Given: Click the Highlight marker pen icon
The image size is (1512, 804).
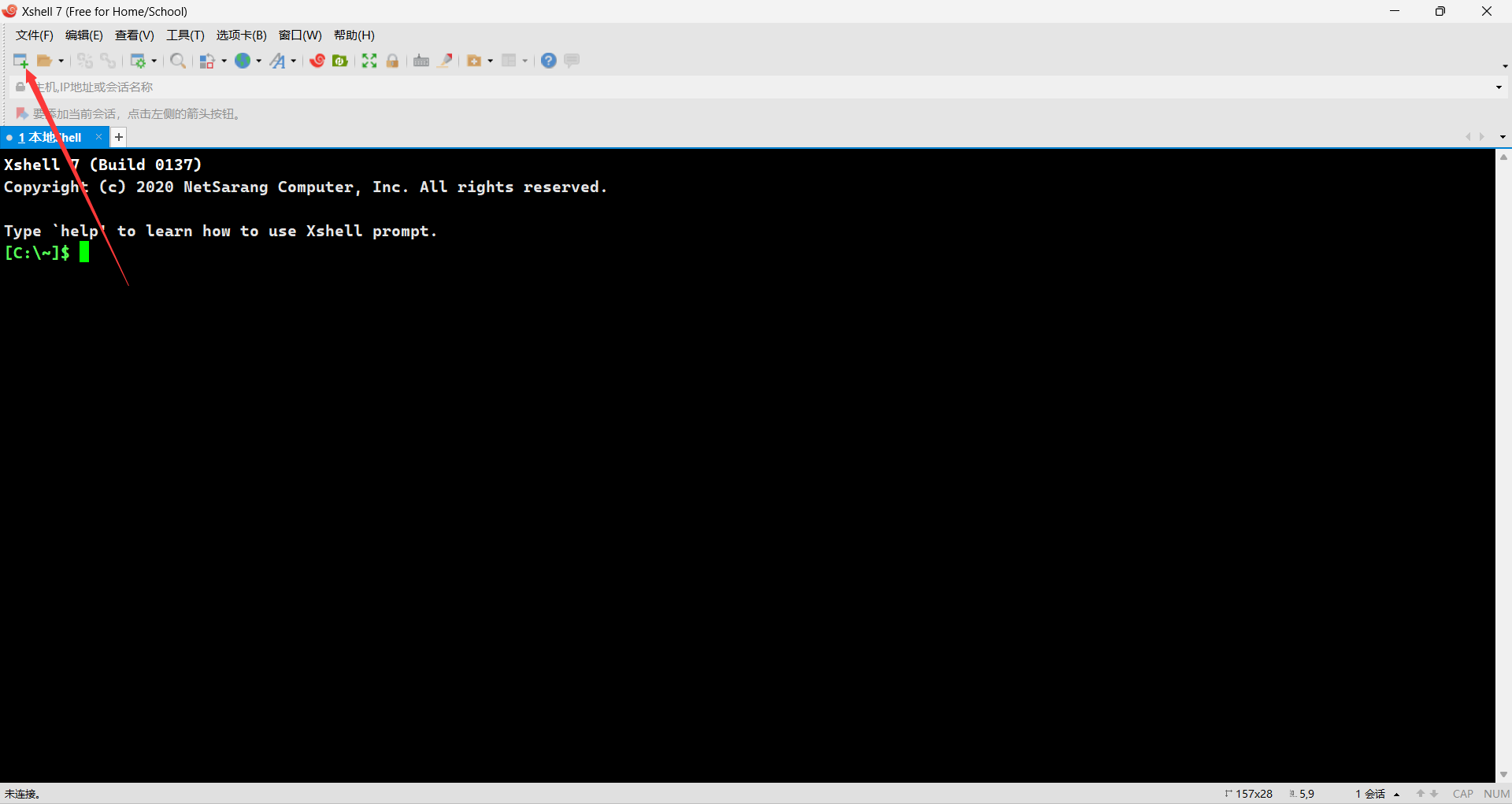Looking at the screenshot, I should [x=445, y=61].
